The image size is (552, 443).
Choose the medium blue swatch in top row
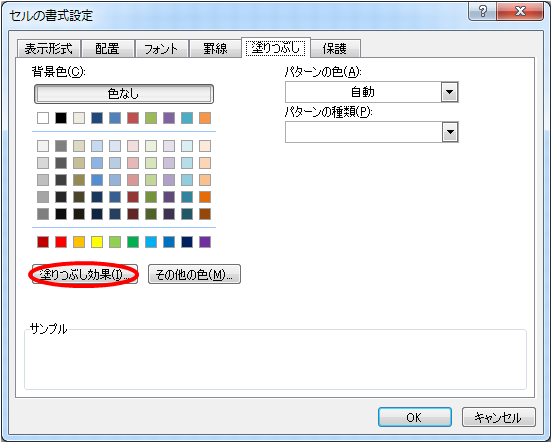(x=115, y=118)
